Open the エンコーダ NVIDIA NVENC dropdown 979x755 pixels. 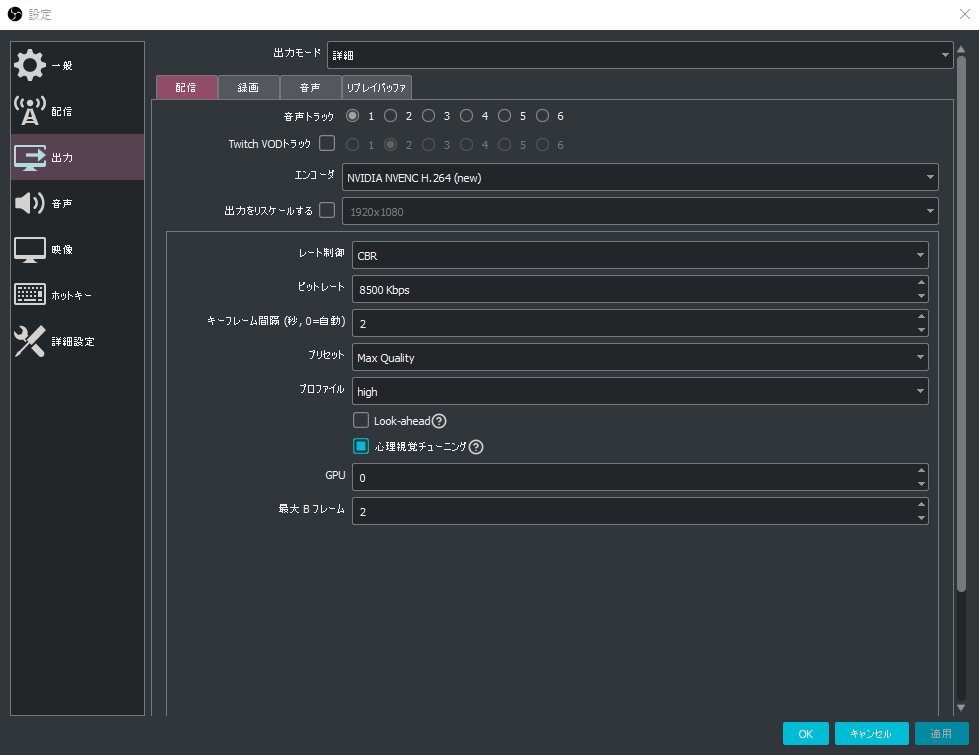pyautogui.click(x=640, y=177)
